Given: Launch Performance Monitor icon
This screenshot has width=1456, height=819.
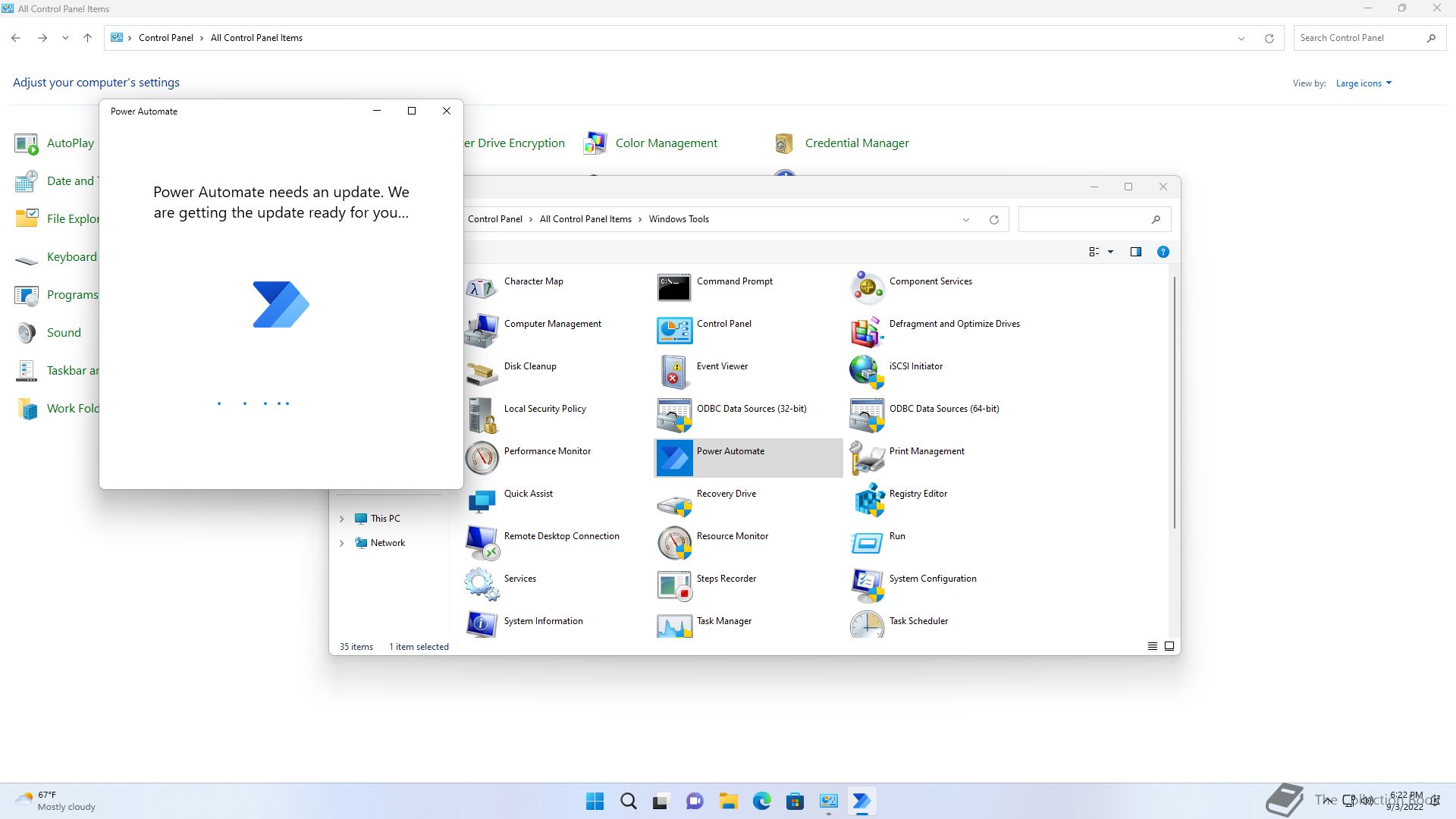Looking at the screenshot, I should 482,458.
